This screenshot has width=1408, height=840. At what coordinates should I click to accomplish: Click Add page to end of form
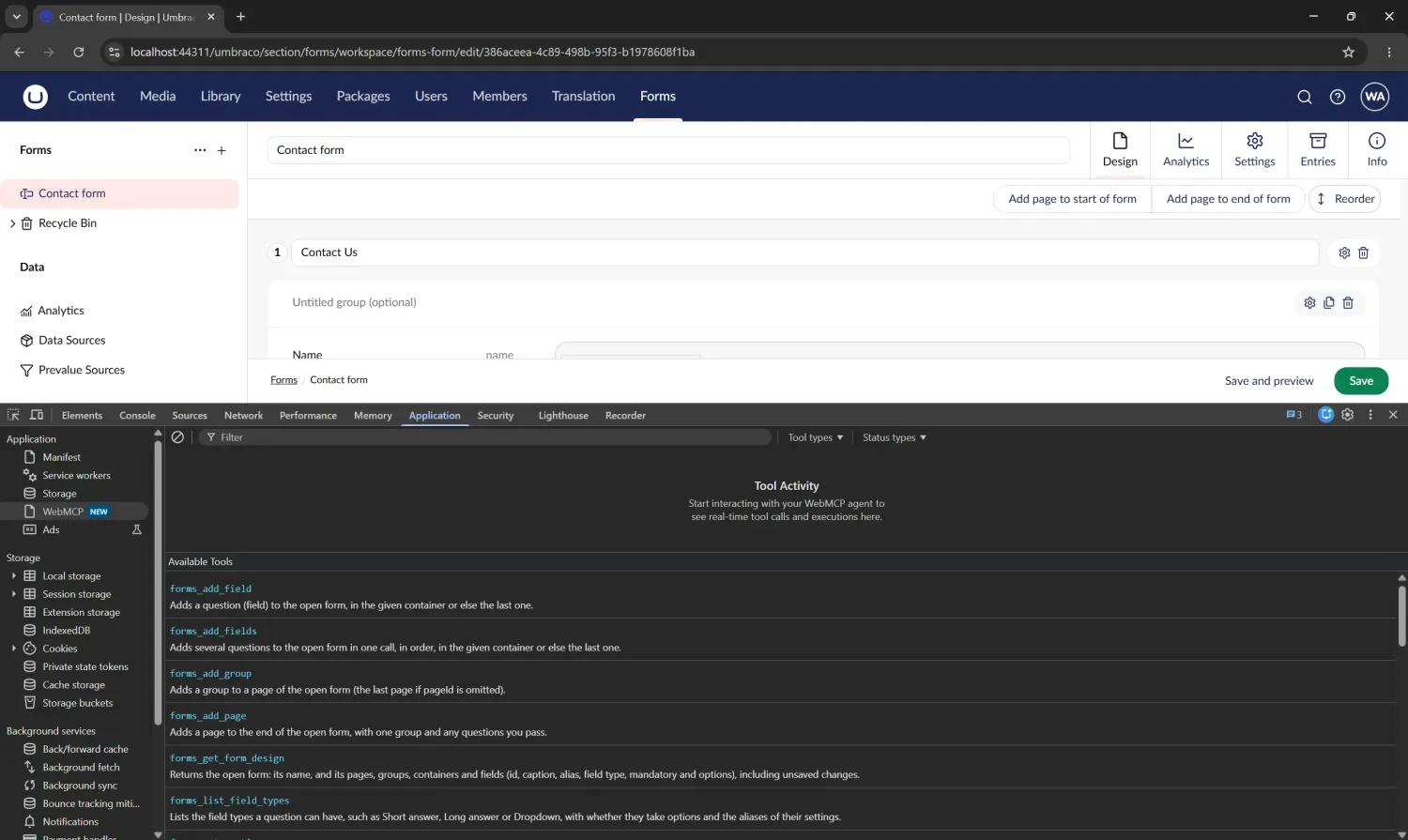[x=1228, y=199]
